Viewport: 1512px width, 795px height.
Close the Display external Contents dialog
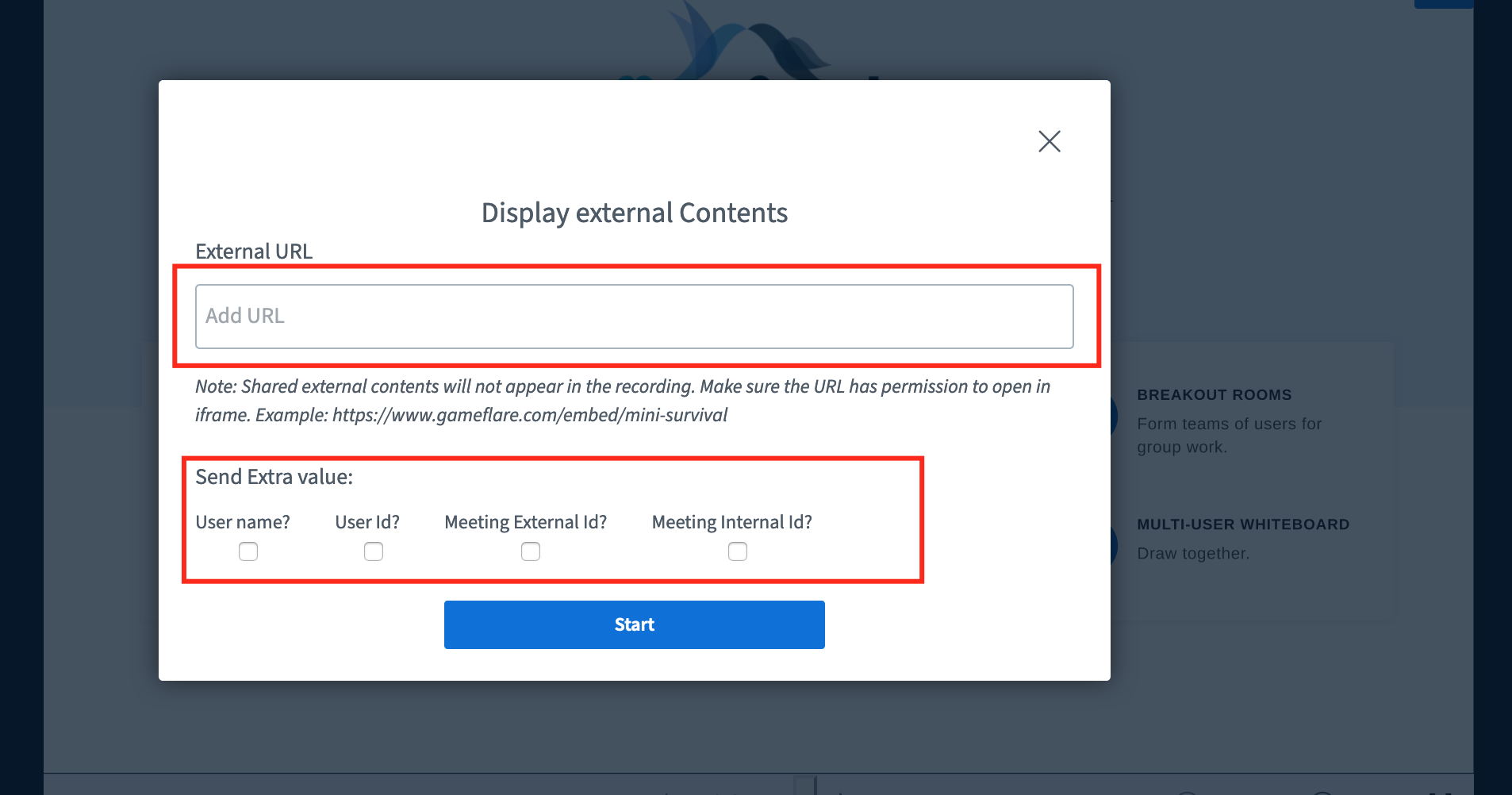click(x=1050, y=141)
